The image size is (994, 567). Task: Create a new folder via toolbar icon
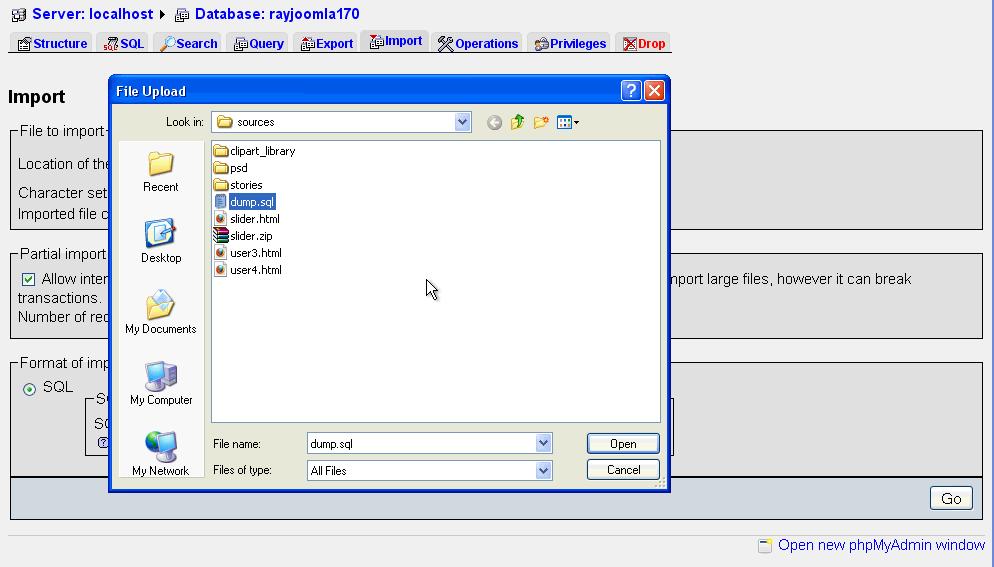click(541, 122)
